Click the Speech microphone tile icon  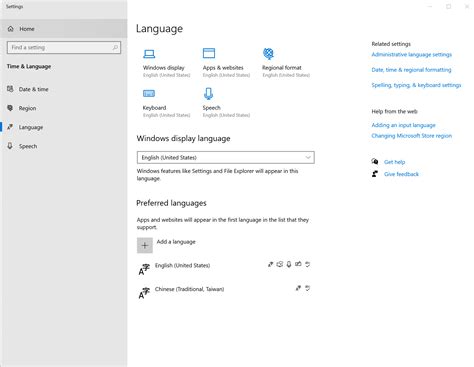[x=209, y=94]
